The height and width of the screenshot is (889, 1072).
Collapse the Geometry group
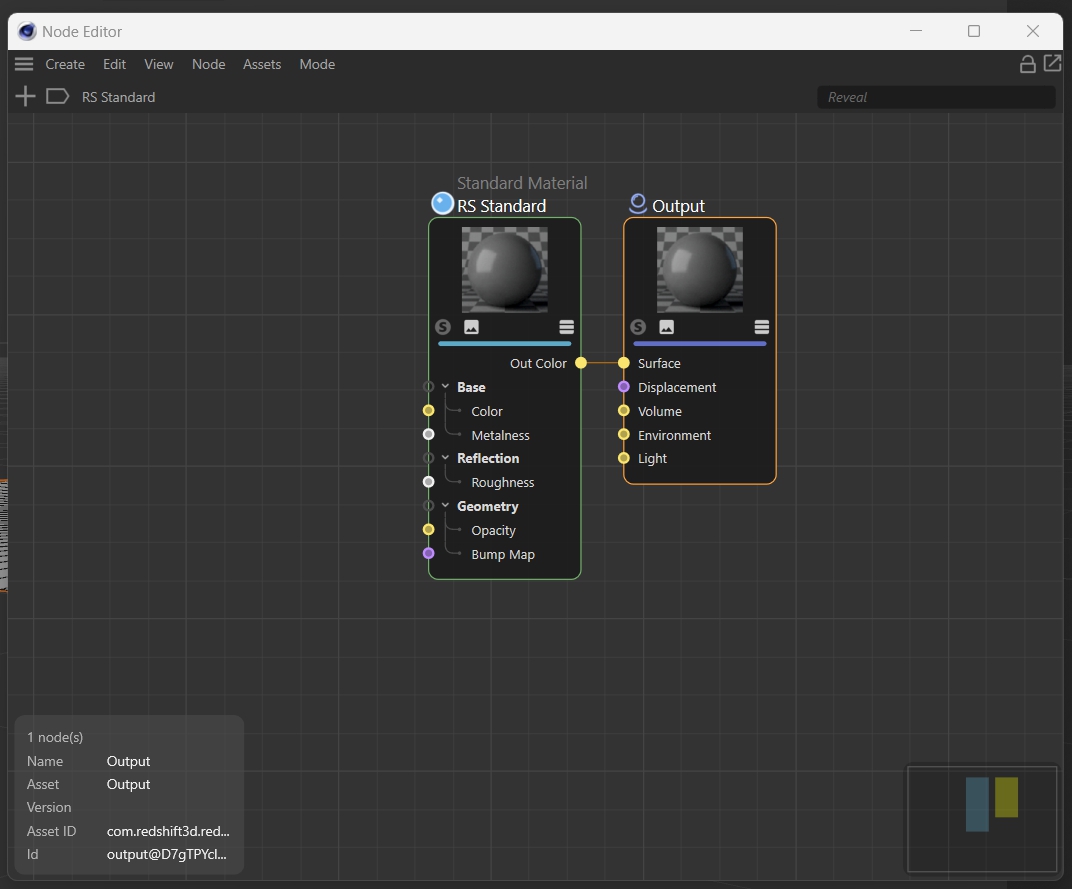[x=446, y=506]
